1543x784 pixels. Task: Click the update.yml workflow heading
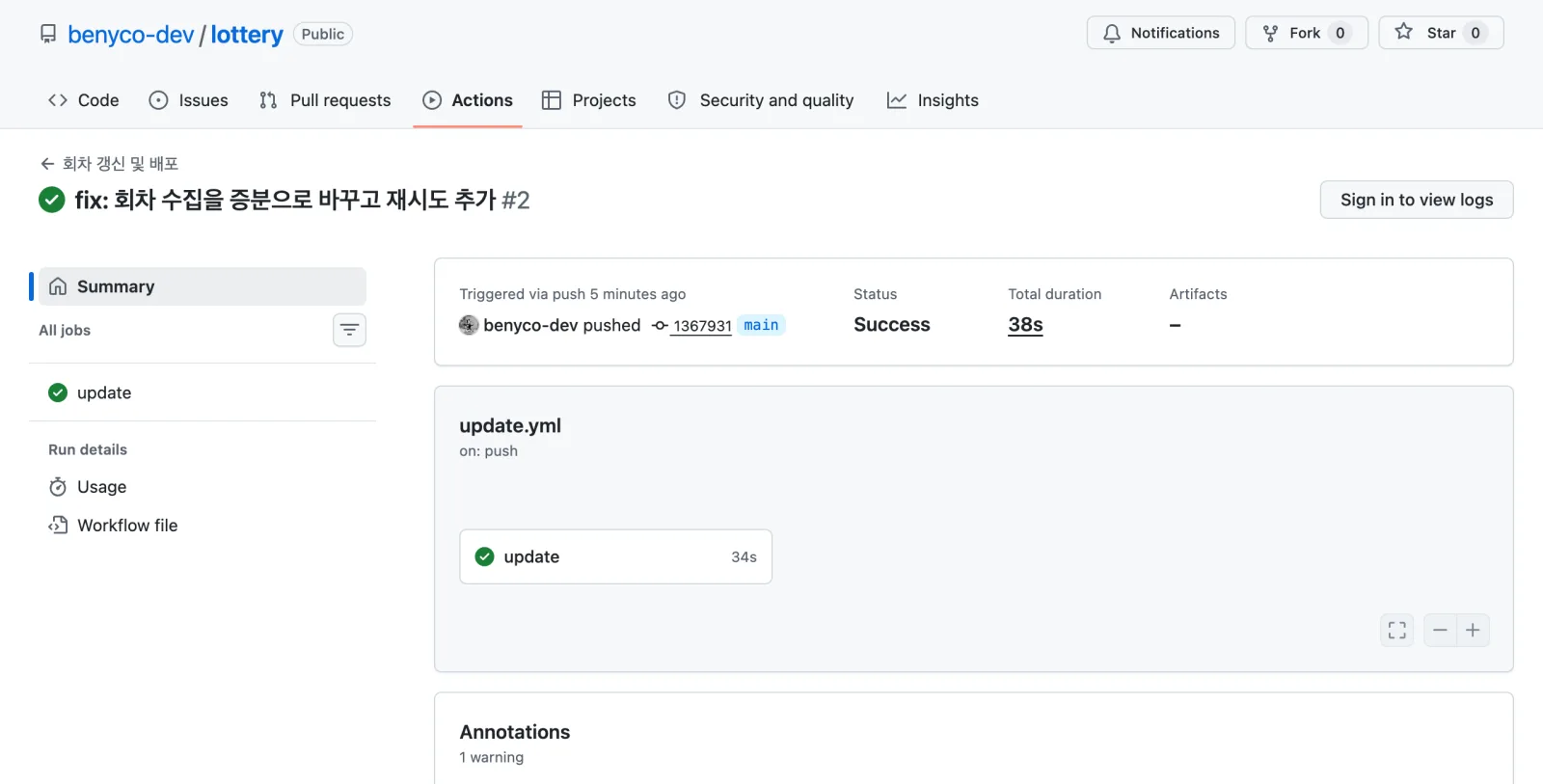pyautogui.click(x=510, y=426)
